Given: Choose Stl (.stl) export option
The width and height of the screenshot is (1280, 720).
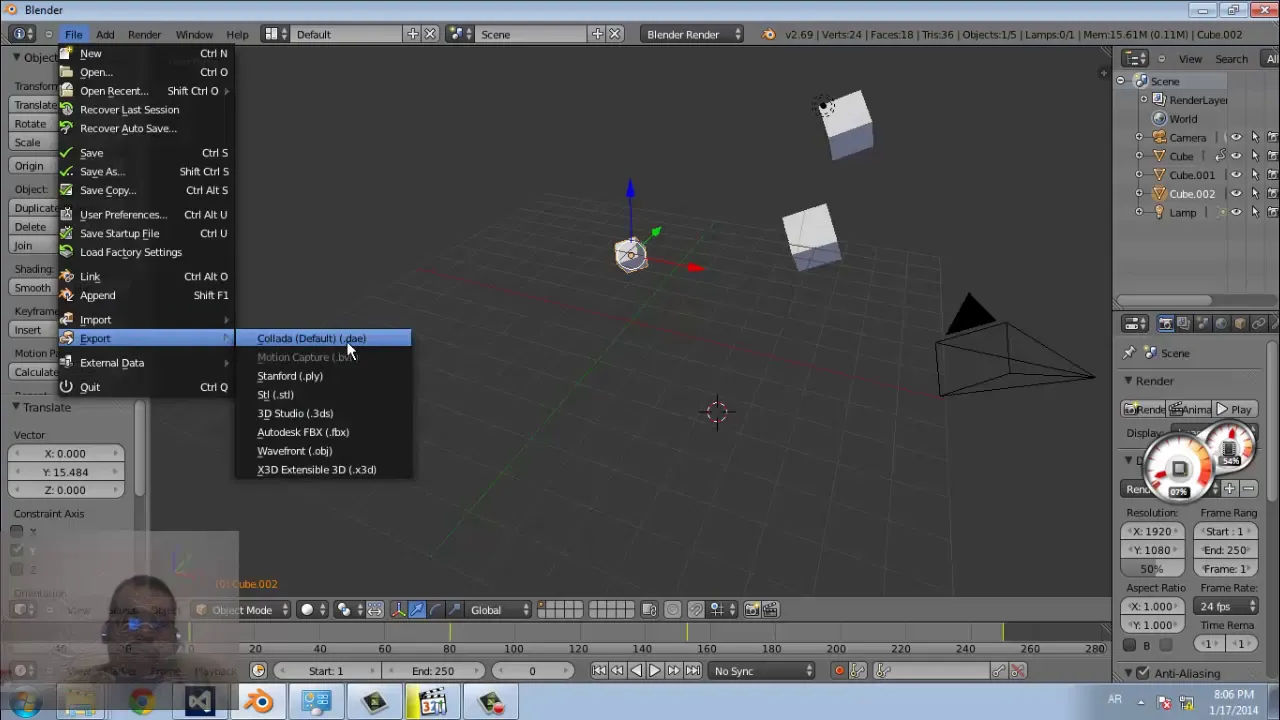Looking at the screenshot, I should point(323,395).
